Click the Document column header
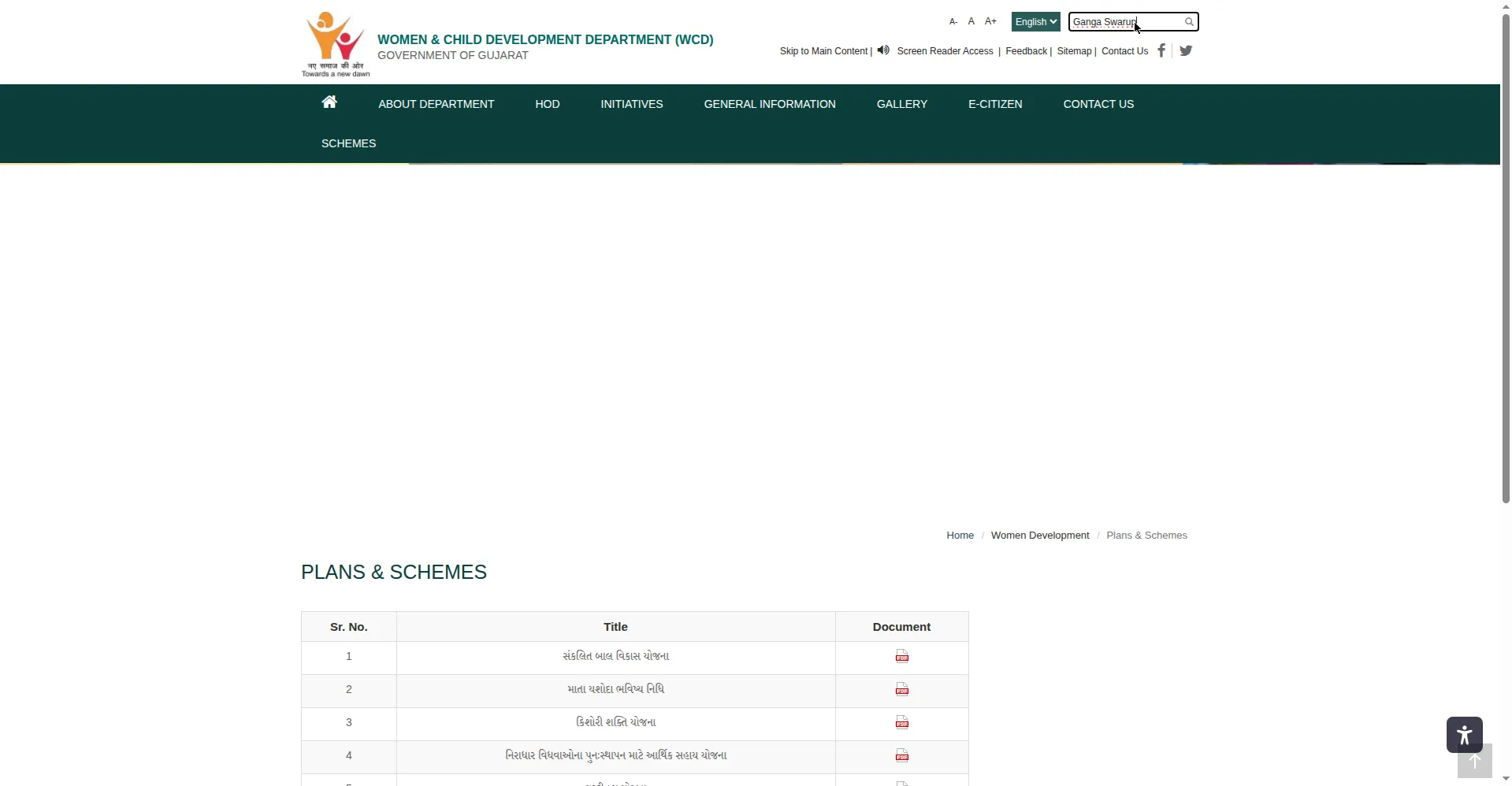The image size is (1512, 786). tap(901, 627)
